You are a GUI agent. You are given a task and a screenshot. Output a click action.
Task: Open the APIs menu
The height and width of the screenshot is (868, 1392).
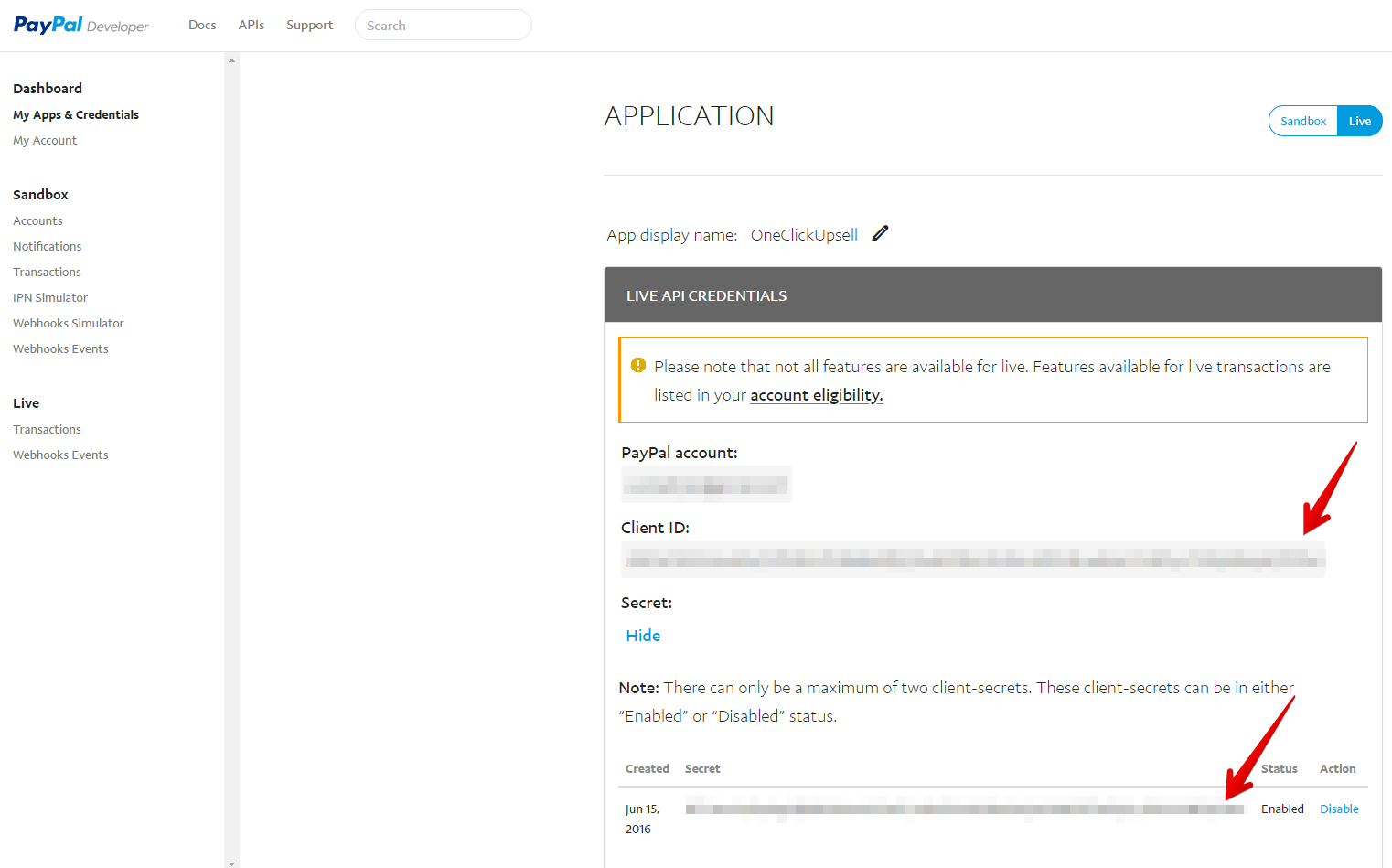click(x=252, y=25)
